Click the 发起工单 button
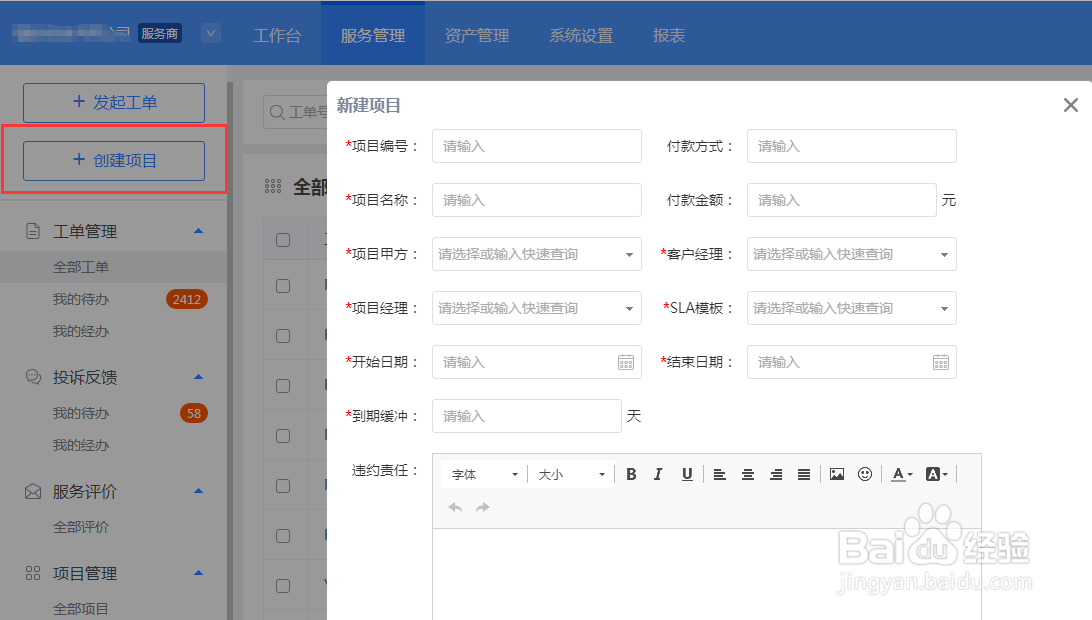The height and width of the screenshot is (620, 1092). 113,103
